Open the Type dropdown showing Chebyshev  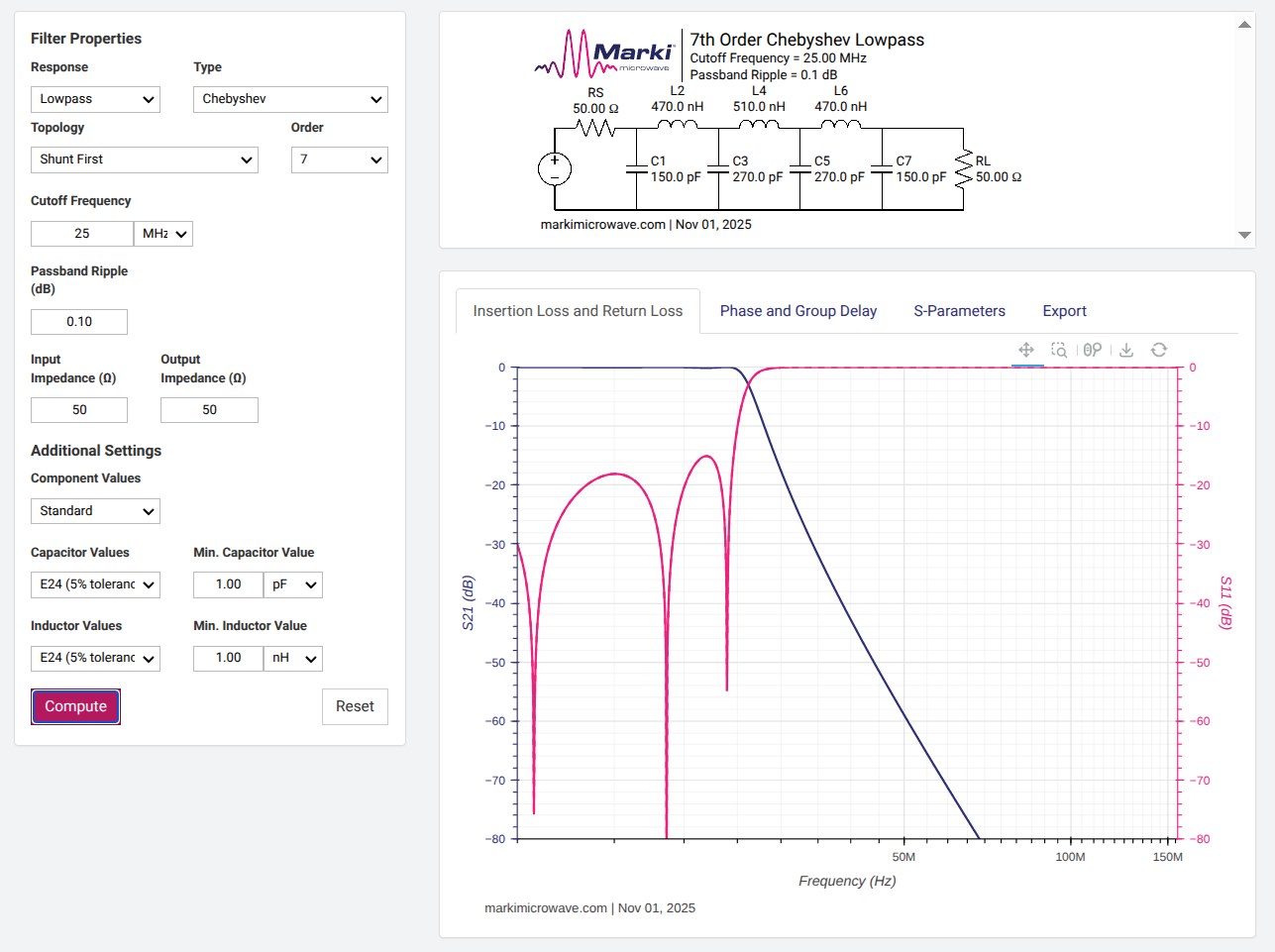click(290, 99)
